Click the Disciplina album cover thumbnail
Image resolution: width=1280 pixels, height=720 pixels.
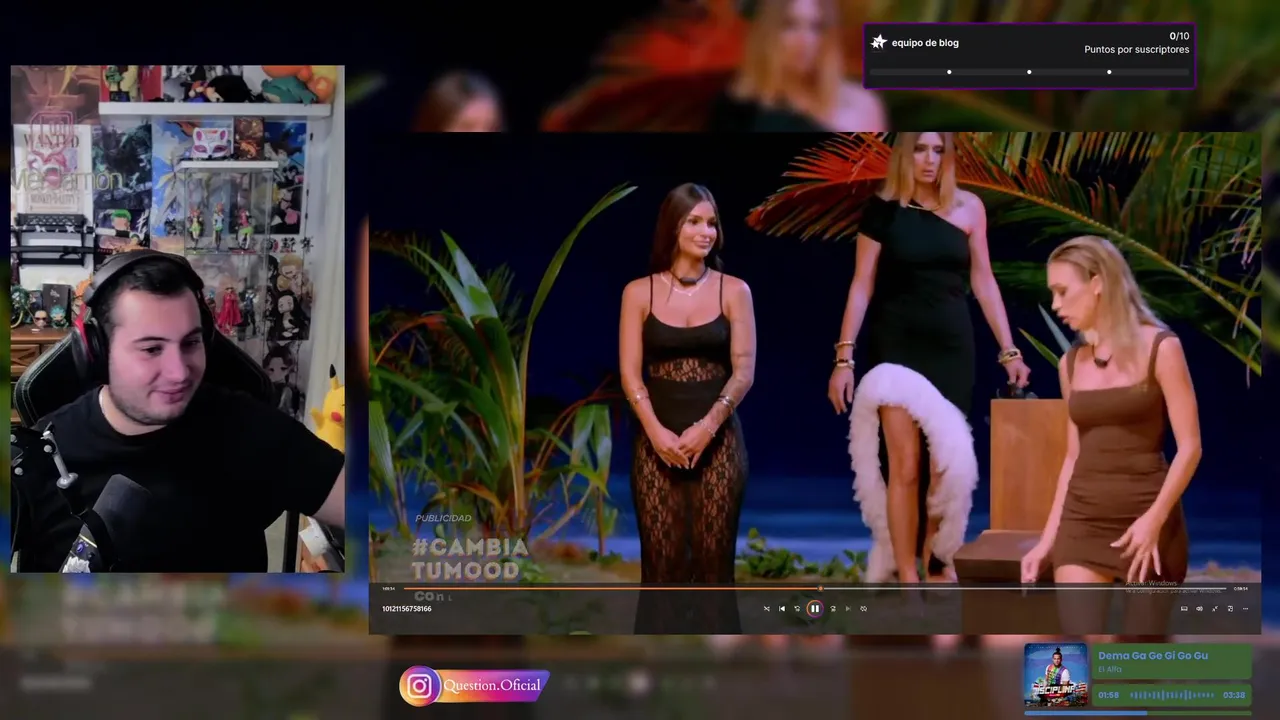(1055, 675)
